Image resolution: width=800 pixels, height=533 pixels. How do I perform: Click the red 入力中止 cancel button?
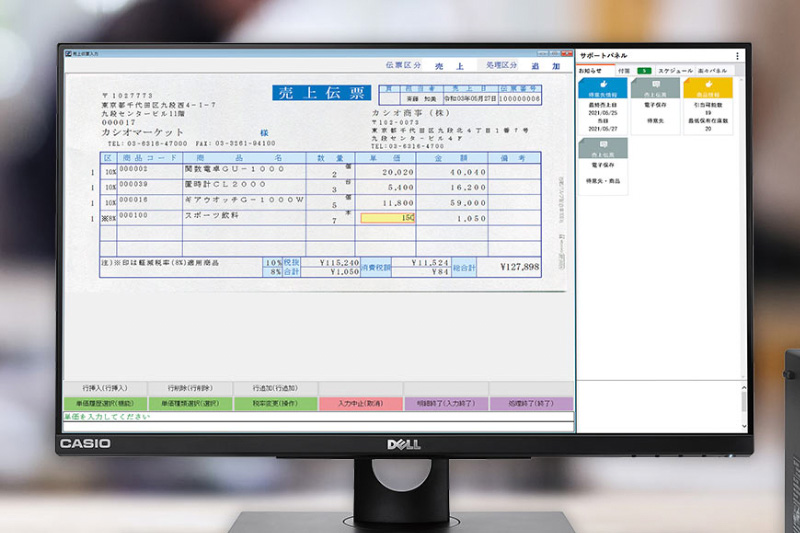coord(361,403)
